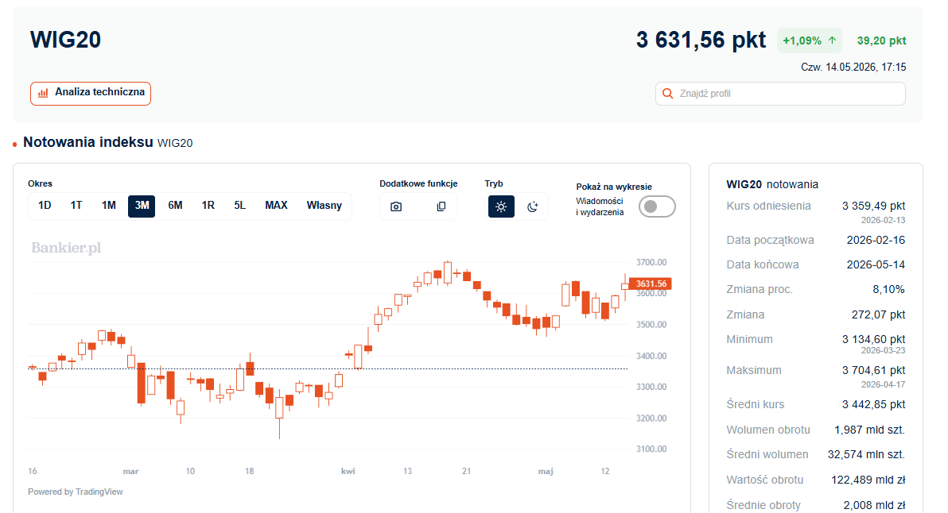Click the Data początkowa value 2026-02-16
Screen dimensions: 948x513
tap(875, 240)
